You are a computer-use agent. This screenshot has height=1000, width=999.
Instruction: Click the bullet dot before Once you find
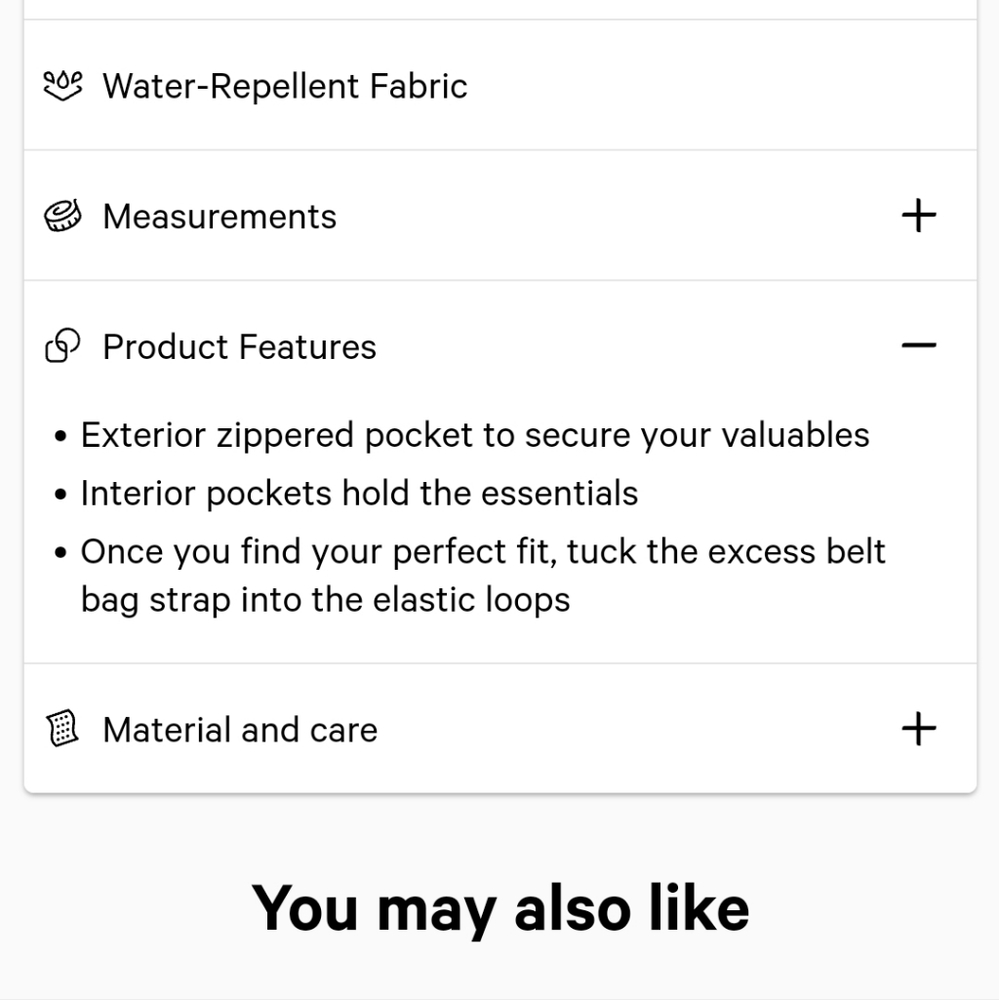(61, 552)
